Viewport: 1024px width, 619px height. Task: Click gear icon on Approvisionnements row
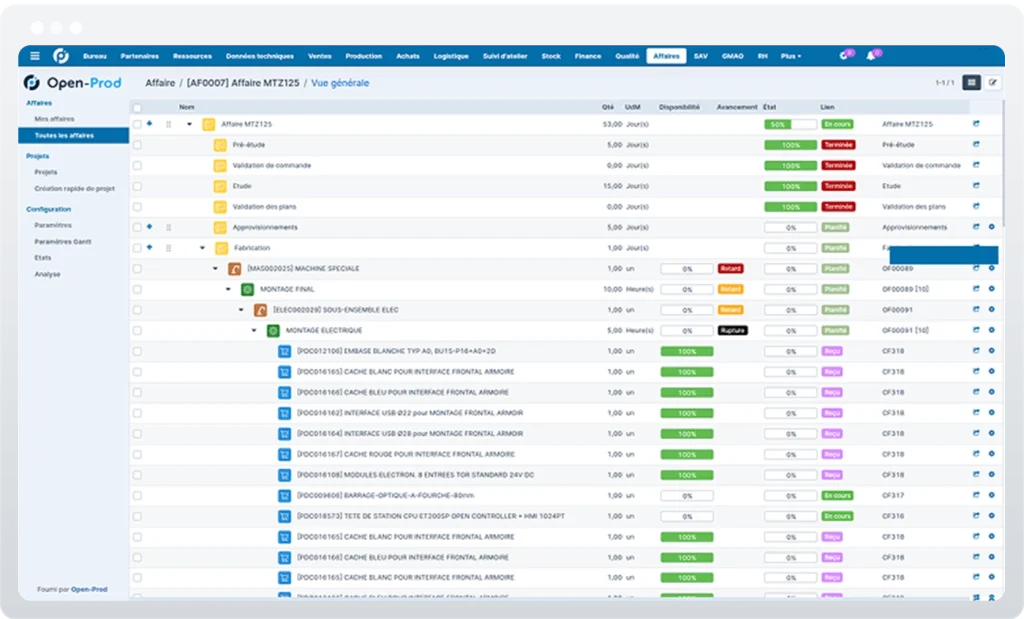[x=991, y=227]
